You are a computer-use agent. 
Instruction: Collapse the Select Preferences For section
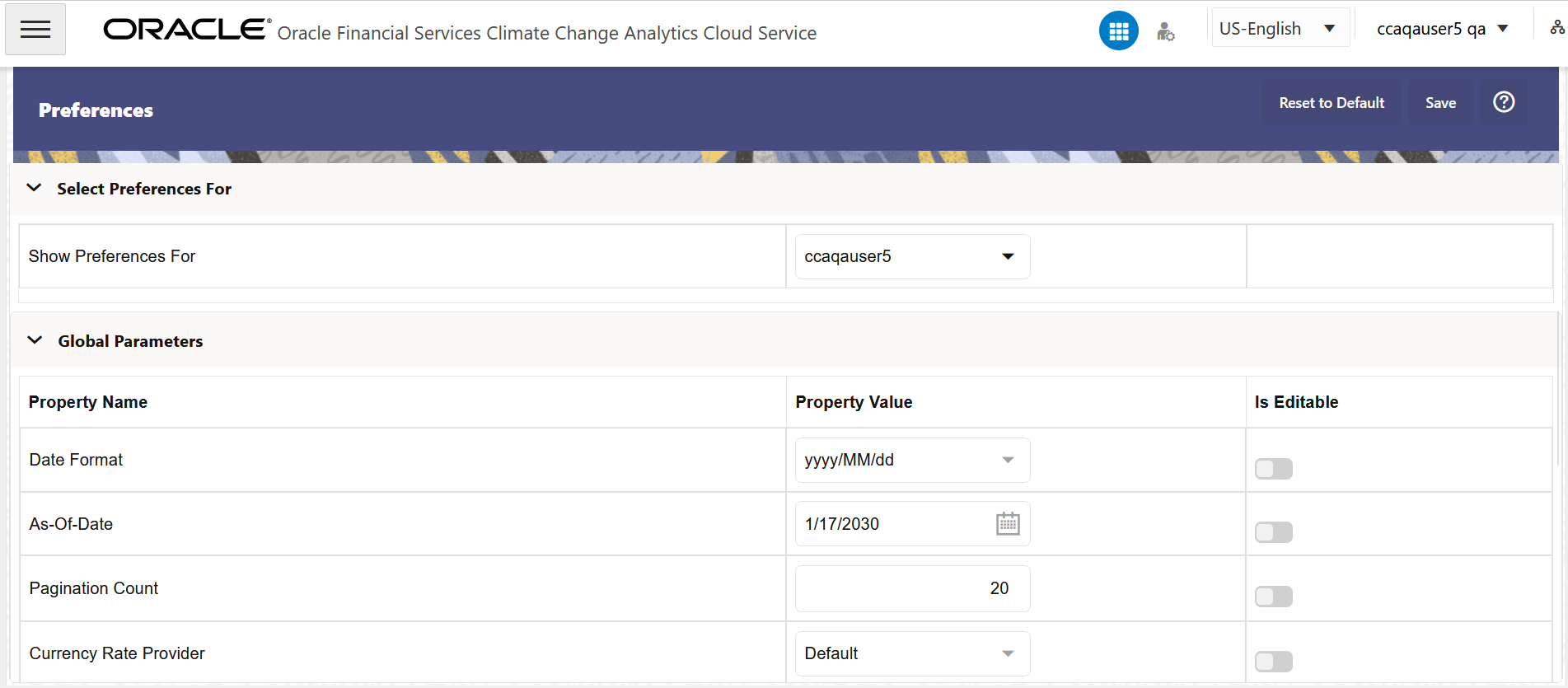pyautogui.click(x=35, y=188)
